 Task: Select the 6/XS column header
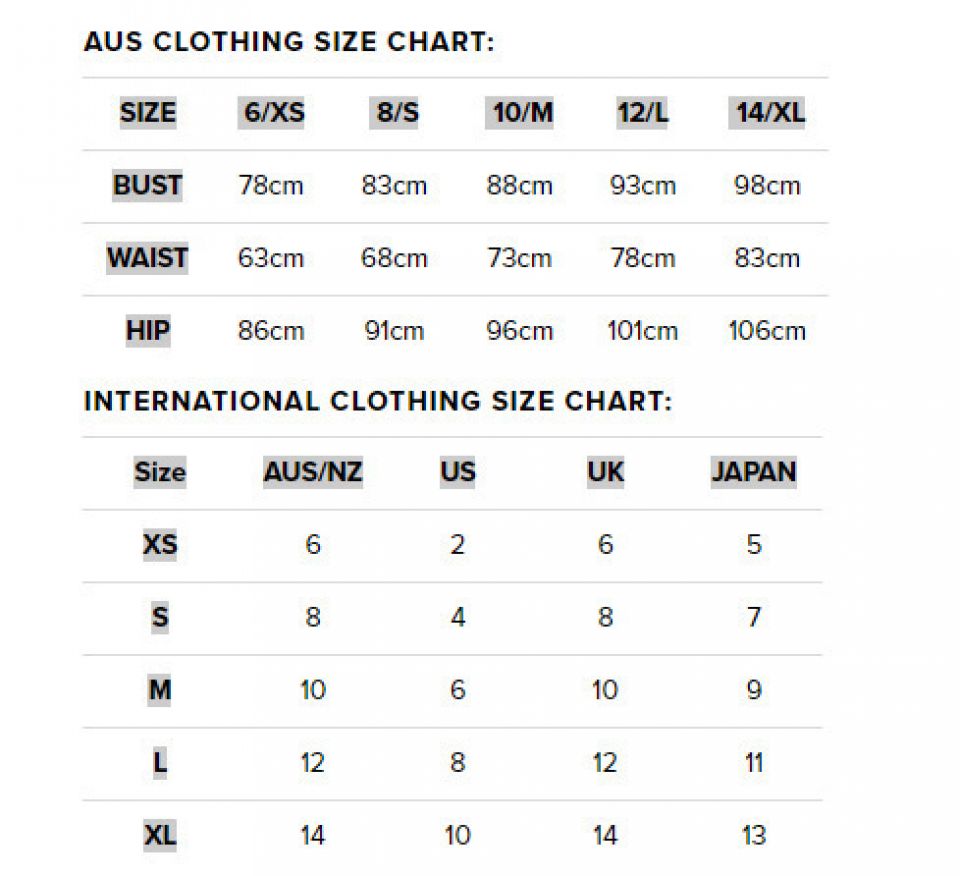[x=273, y=113]
